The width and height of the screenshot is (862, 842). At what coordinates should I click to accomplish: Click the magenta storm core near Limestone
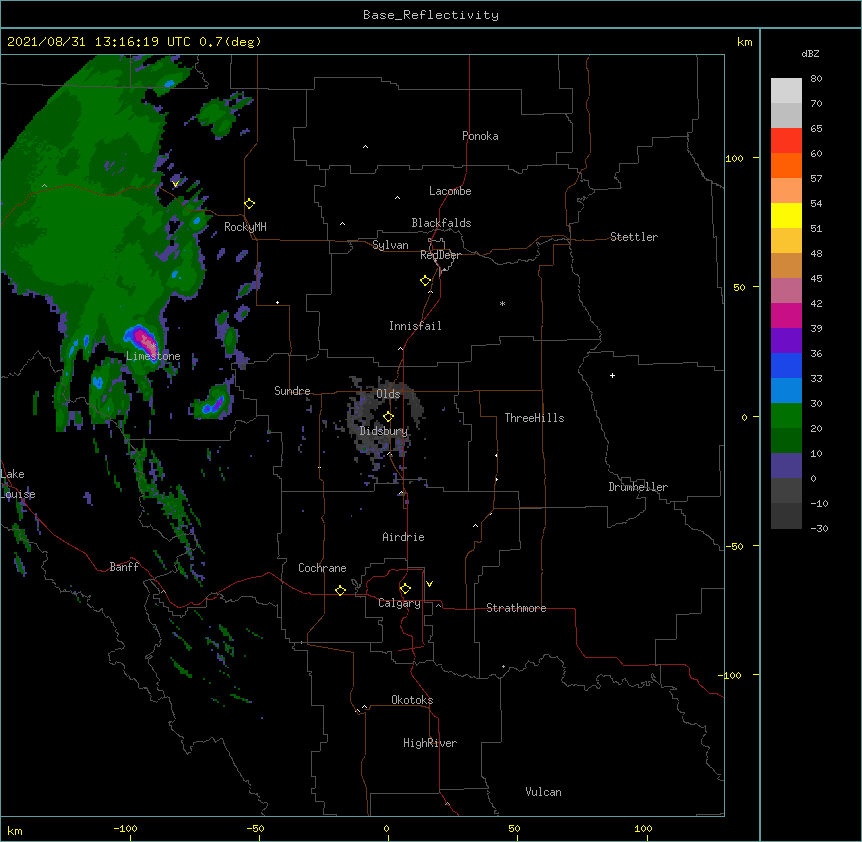pyautogui.click(x=145, y=340)
